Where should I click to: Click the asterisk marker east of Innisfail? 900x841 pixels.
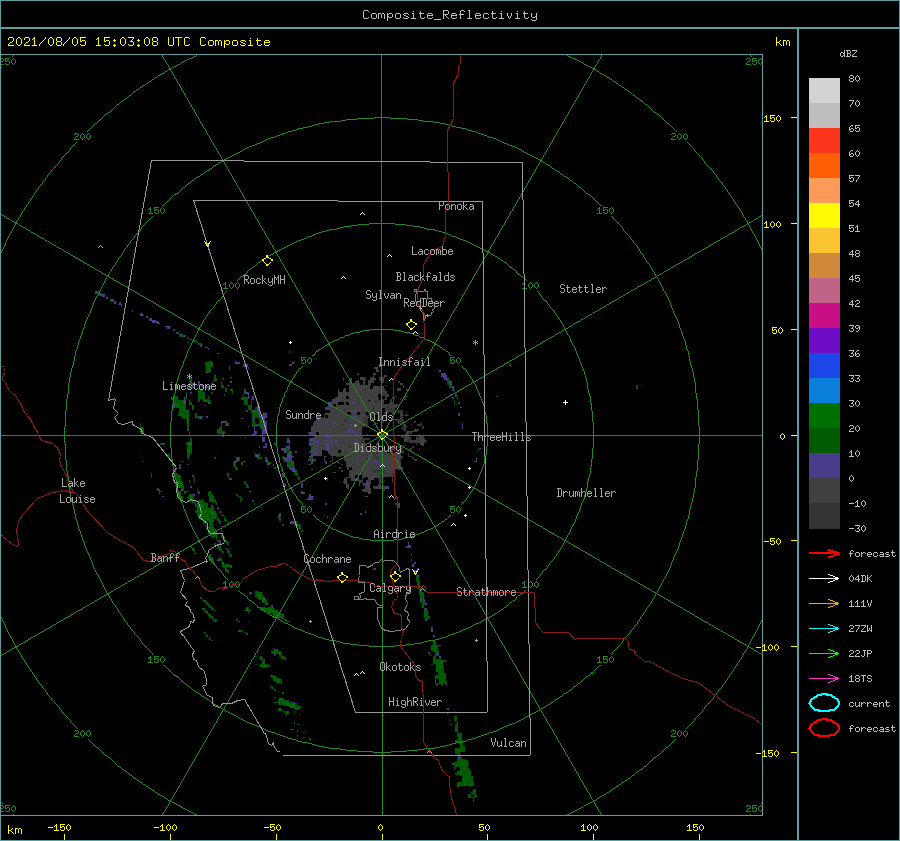pos(475,343)
